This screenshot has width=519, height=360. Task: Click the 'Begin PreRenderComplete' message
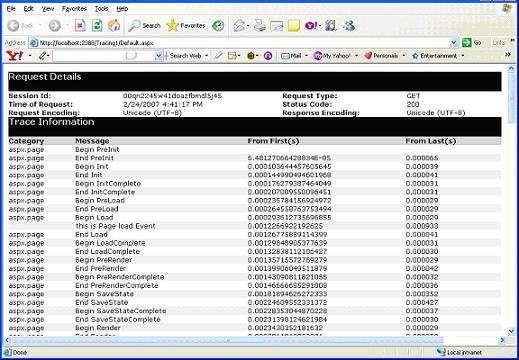coord(120,277)
